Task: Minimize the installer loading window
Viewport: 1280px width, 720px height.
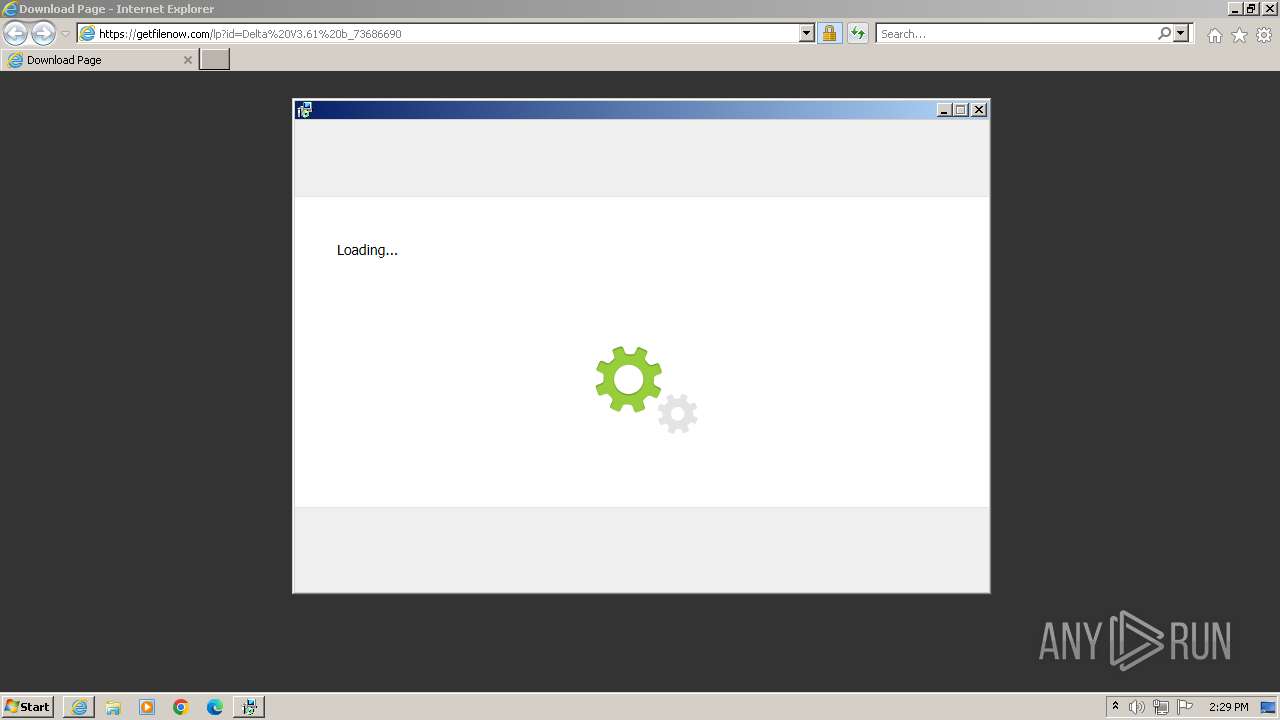Action: 944,110
